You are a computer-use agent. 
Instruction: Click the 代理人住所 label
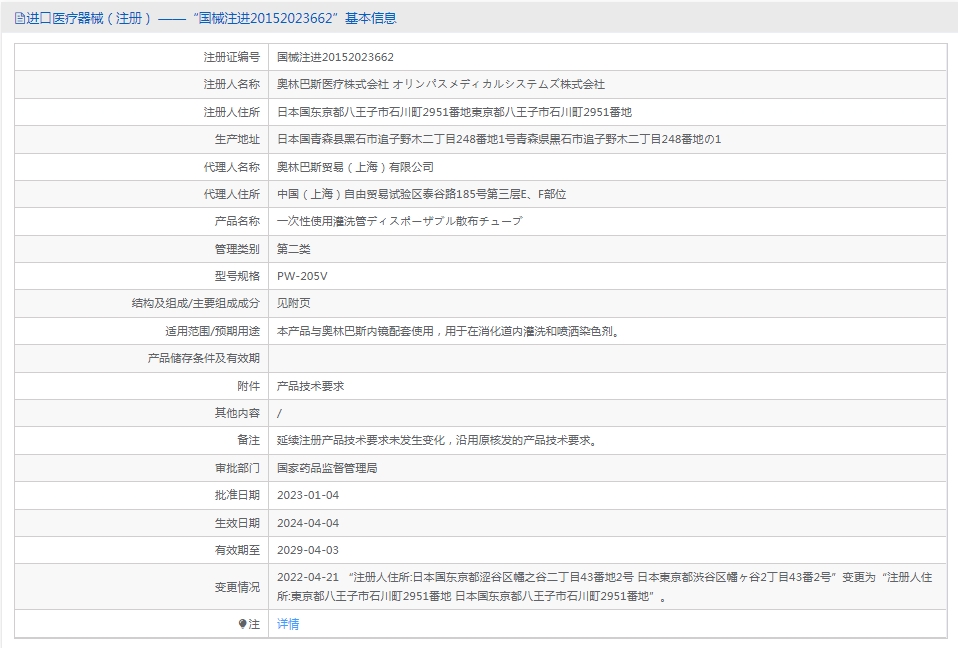tap(232, 194)
